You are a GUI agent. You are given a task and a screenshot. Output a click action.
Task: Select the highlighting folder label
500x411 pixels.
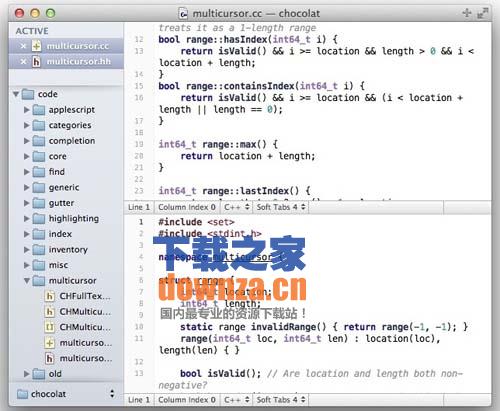click(x=74, y=219)
